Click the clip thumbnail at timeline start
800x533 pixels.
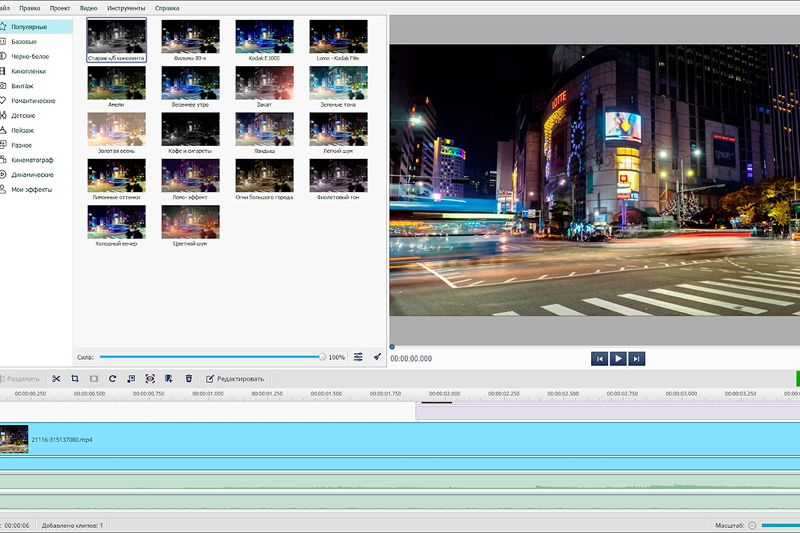click(14, 439)
